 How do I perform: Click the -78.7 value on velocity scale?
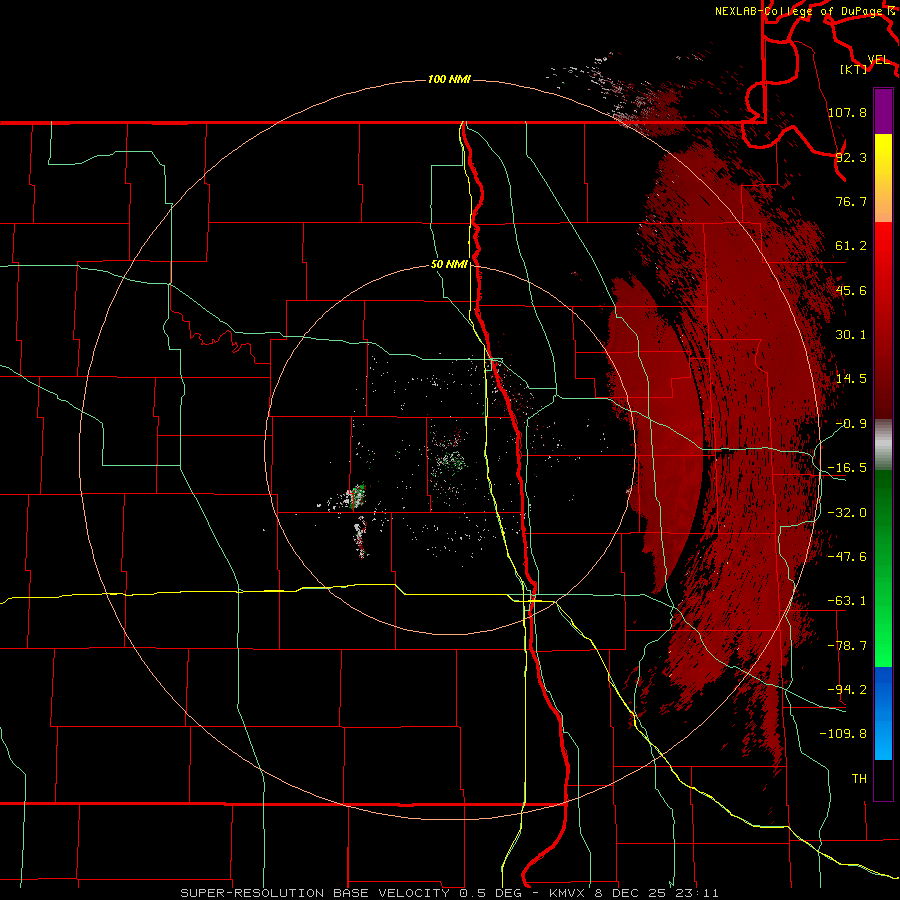(847, 646)
